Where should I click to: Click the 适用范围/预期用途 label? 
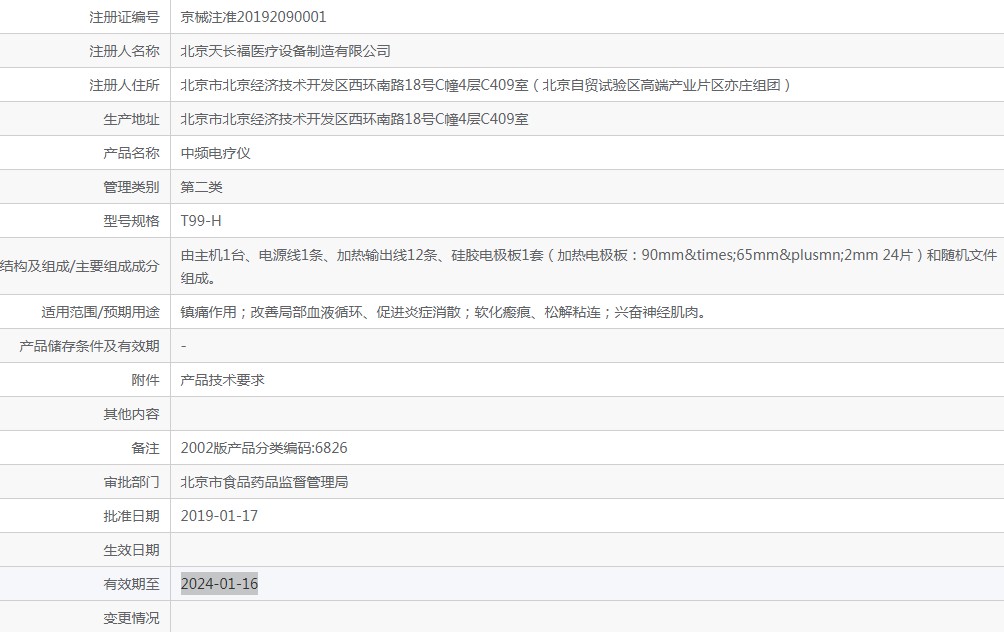click(x=101, y=312)
